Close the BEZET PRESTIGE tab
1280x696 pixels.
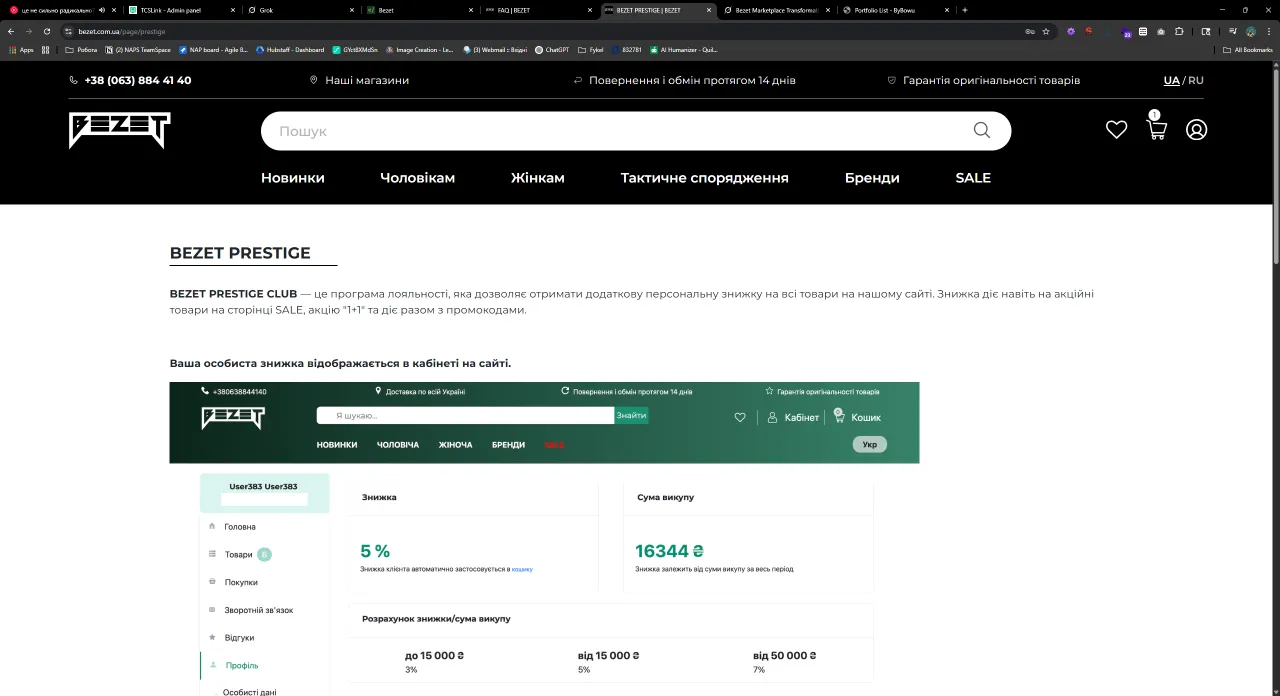(x=709, y=10)
